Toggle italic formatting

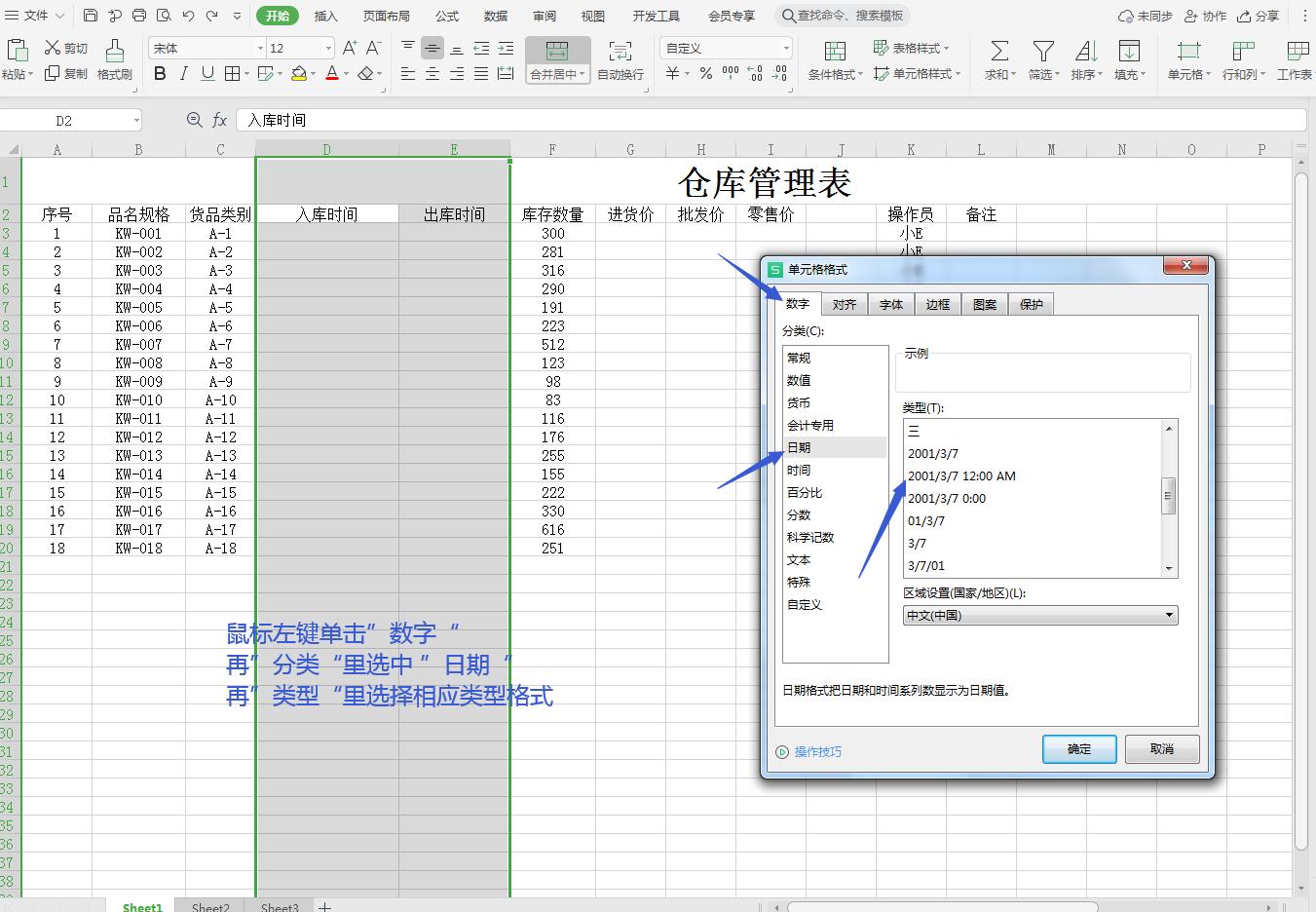pos(183,73)
